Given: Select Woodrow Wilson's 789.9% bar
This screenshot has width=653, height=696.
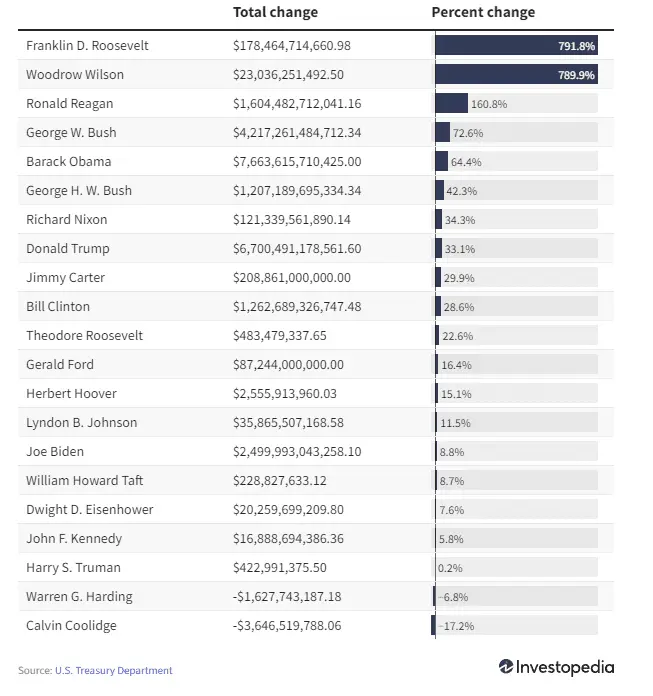Looking at the screenshot, I should (516, 75).
